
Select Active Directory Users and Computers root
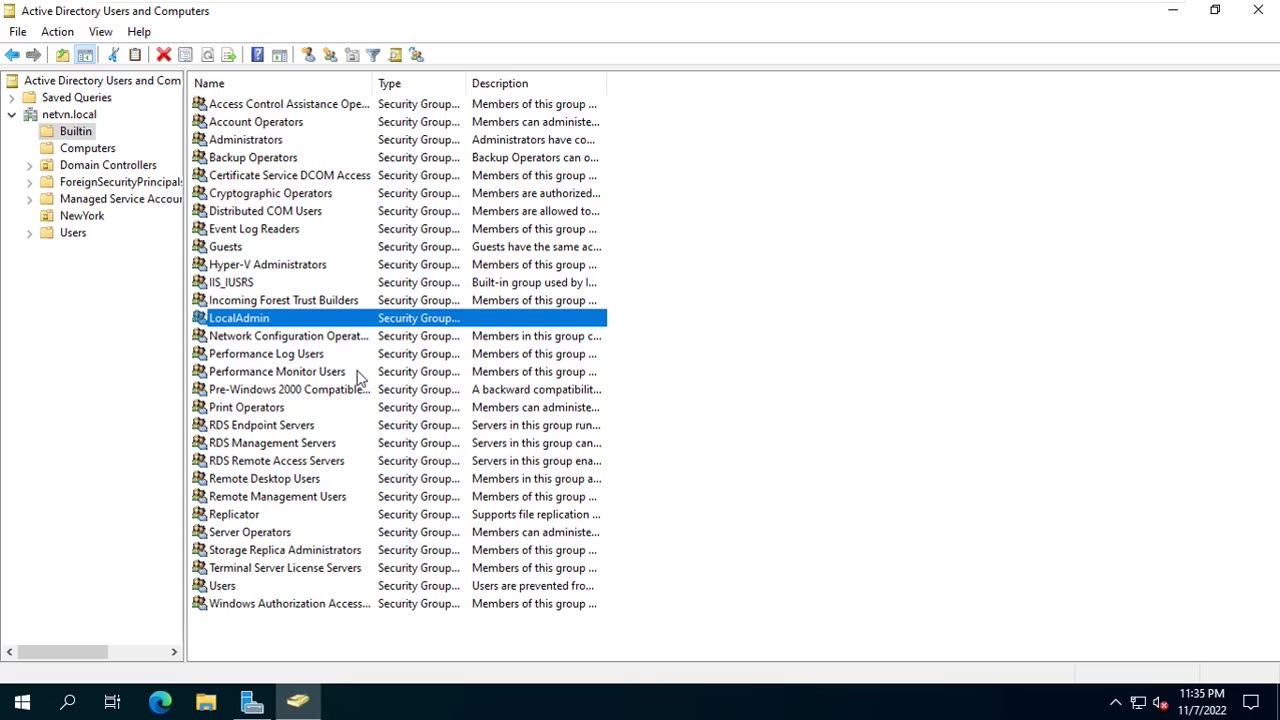[102, 81]
